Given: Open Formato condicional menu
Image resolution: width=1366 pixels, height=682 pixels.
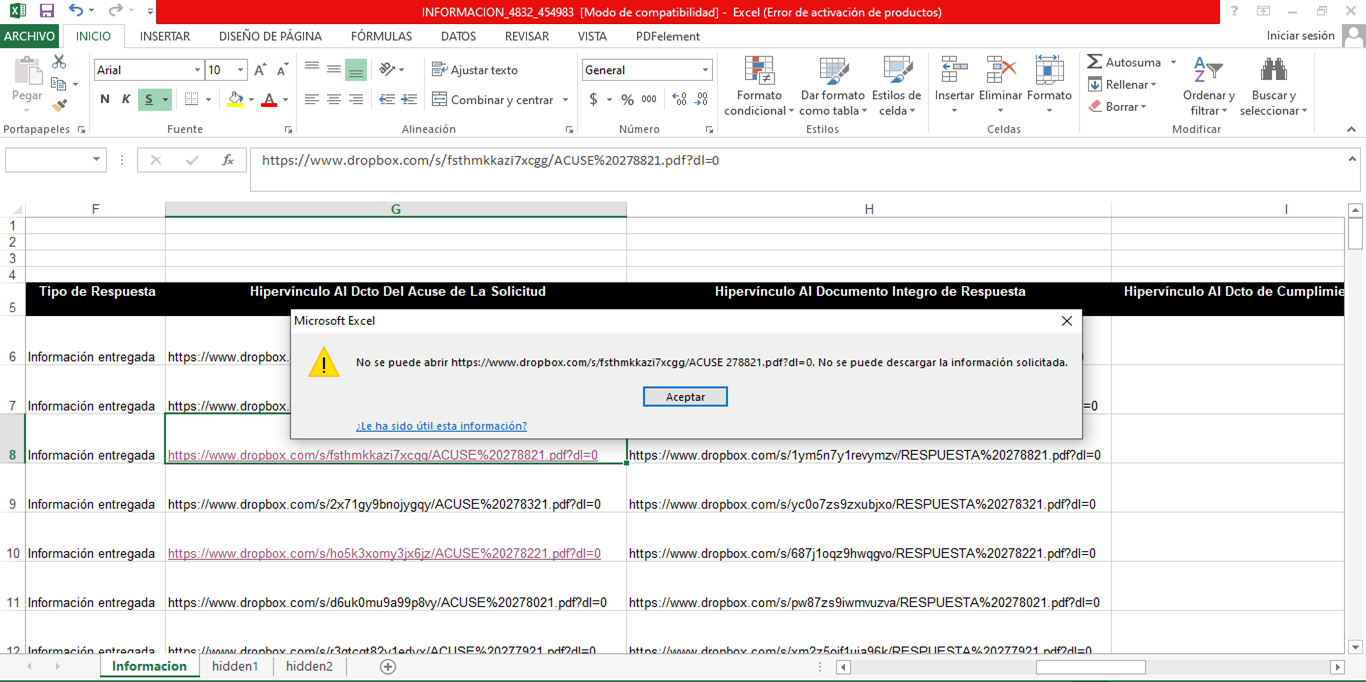Looking at the screenshot, I should [x=759, y=86].
